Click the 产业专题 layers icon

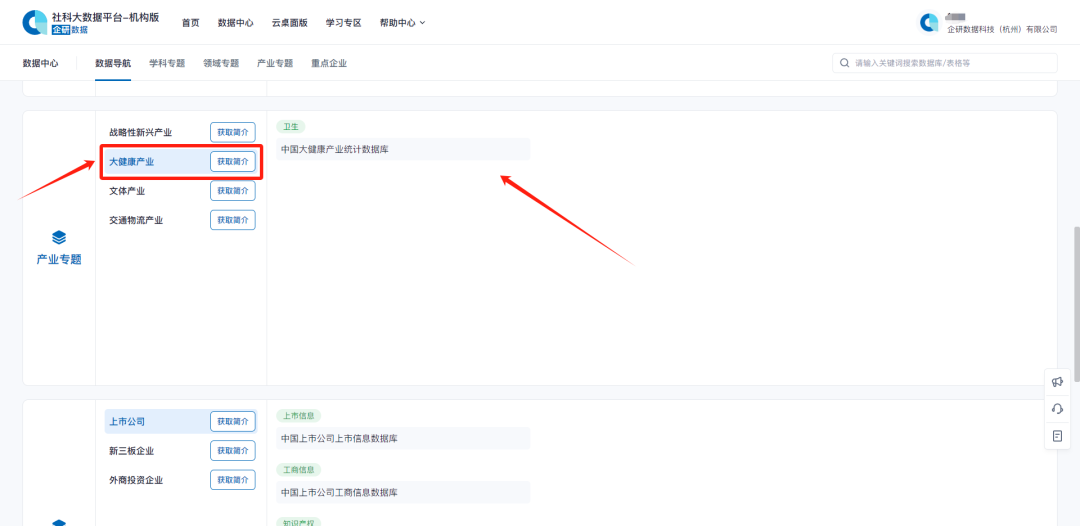click(59, 238)
